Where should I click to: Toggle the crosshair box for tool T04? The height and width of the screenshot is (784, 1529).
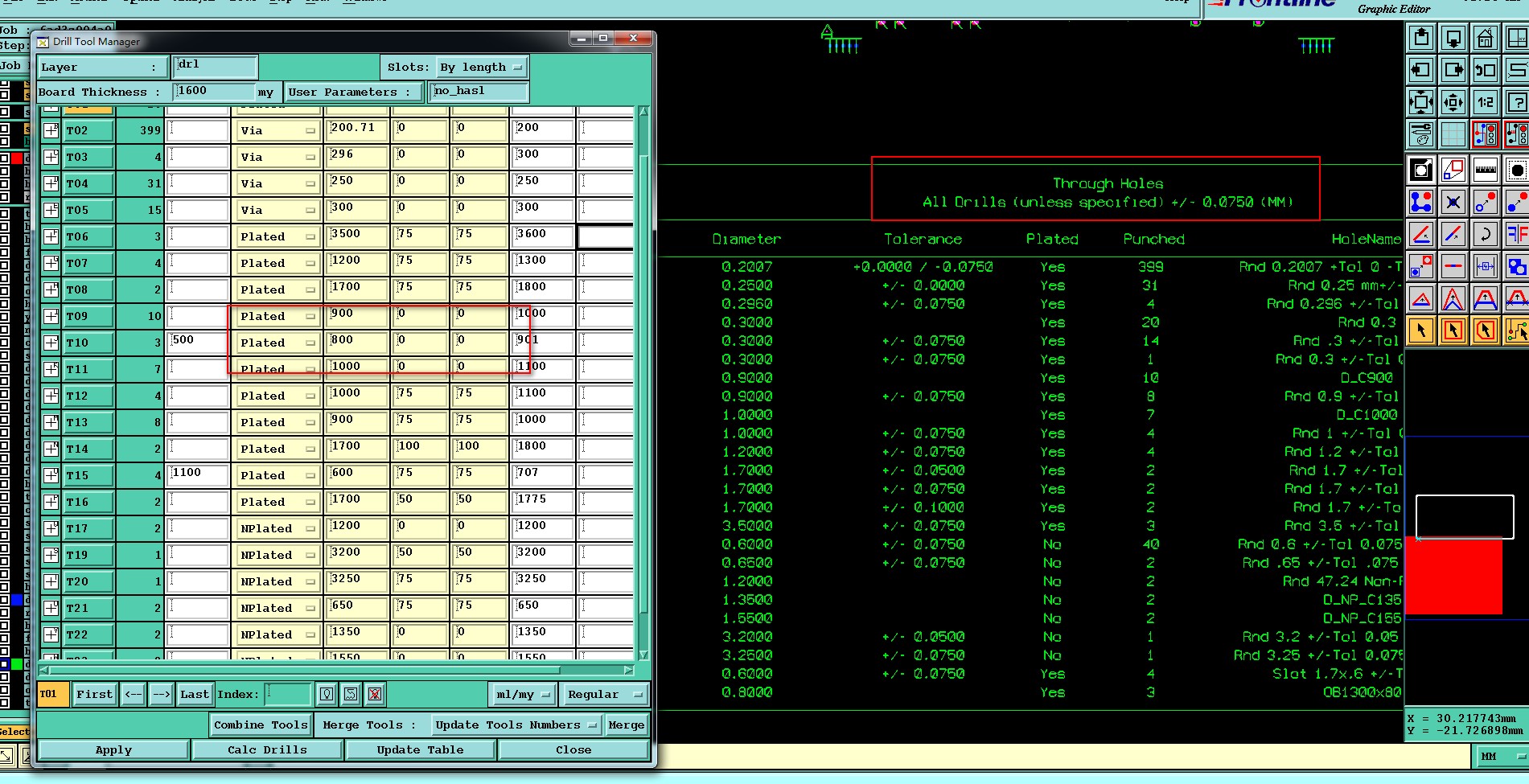(51, 183)
